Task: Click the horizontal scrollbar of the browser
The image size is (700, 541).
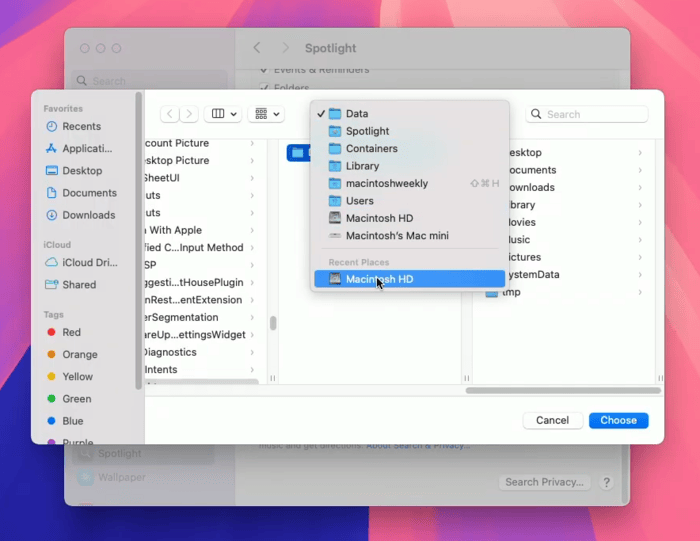Action: [563, 391]
